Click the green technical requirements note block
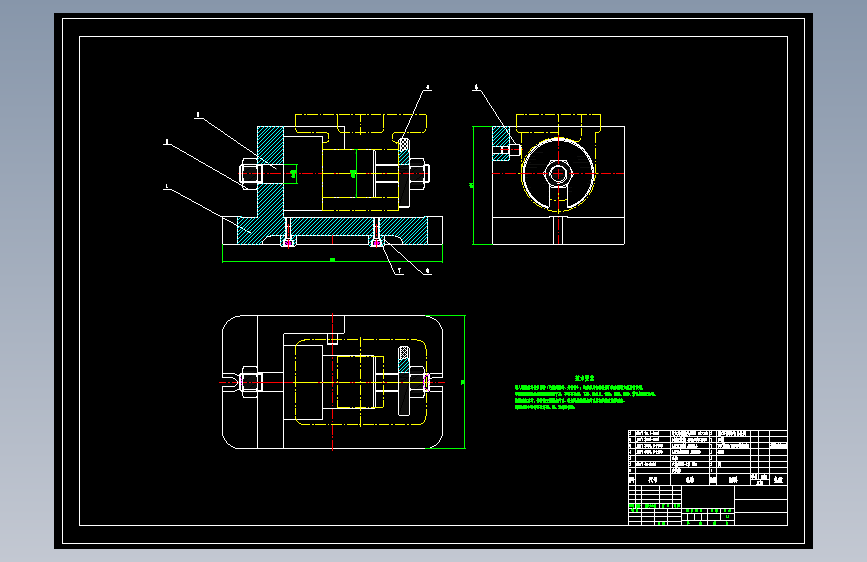 (585, 393)
